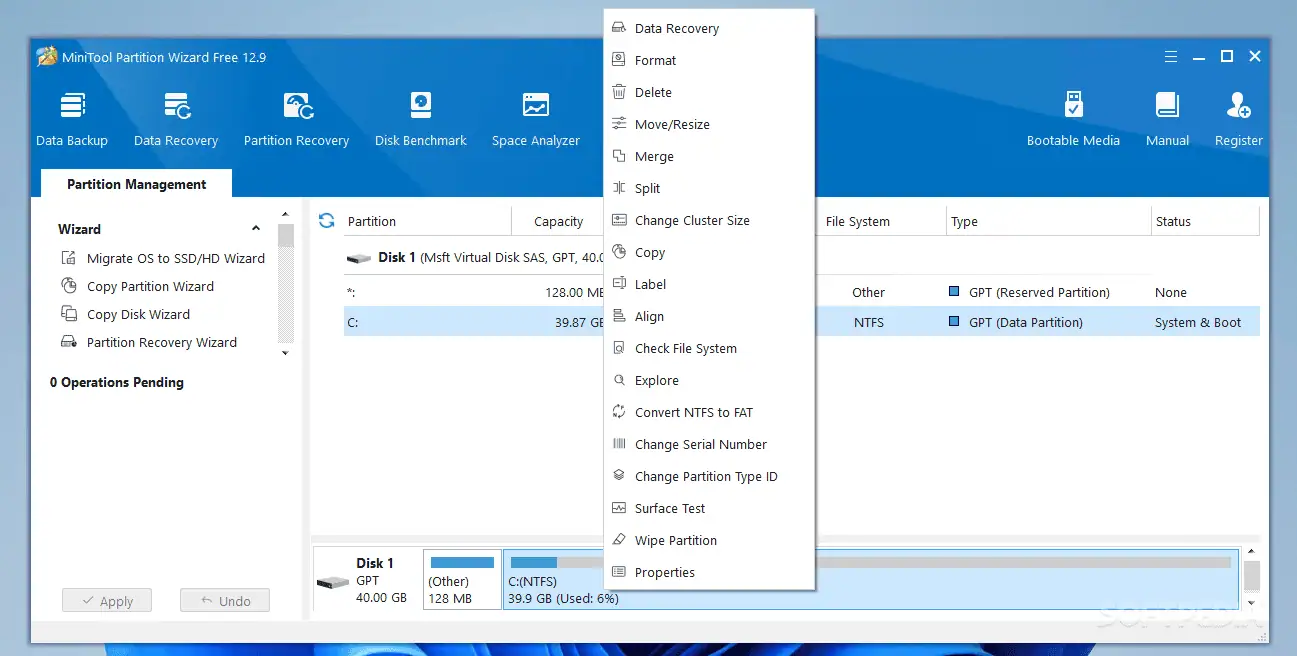Select the (Other) 128 MB block in disk map

(462, 579)
